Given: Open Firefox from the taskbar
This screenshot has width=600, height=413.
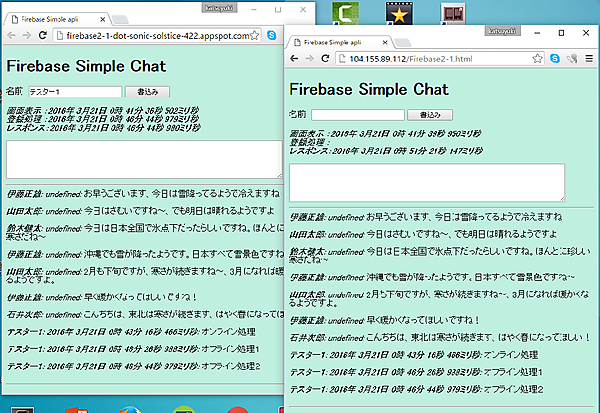Looking at the screenshot, I should click(130, 410).
